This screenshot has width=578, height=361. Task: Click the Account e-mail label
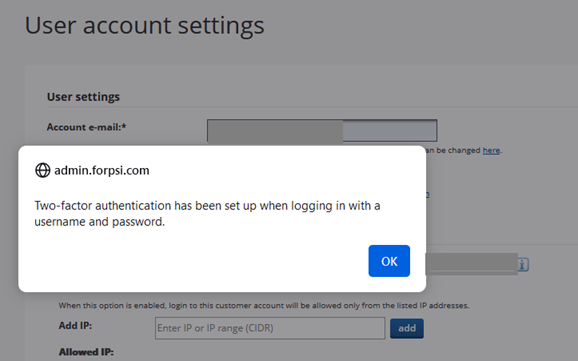86,127
